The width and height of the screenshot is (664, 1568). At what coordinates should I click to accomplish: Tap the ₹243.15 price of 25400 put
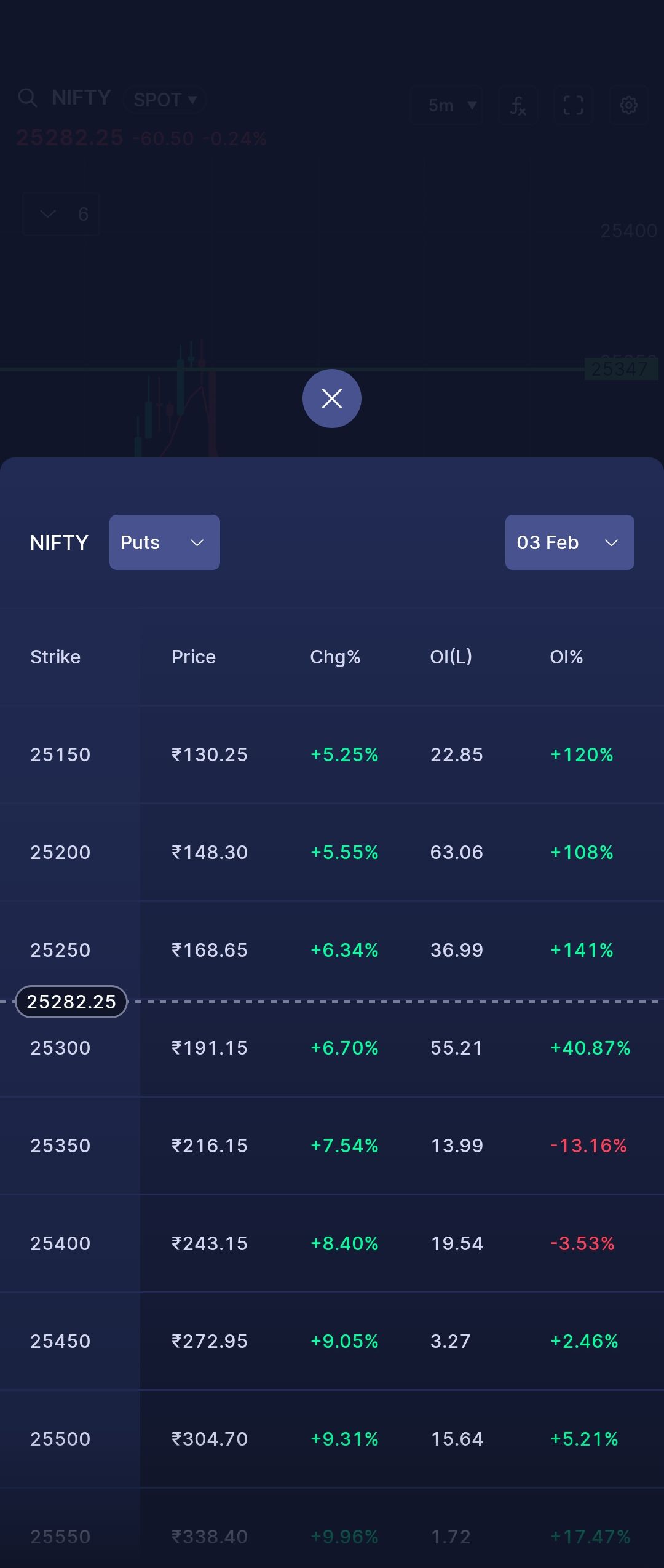(x=210, y=1243)
